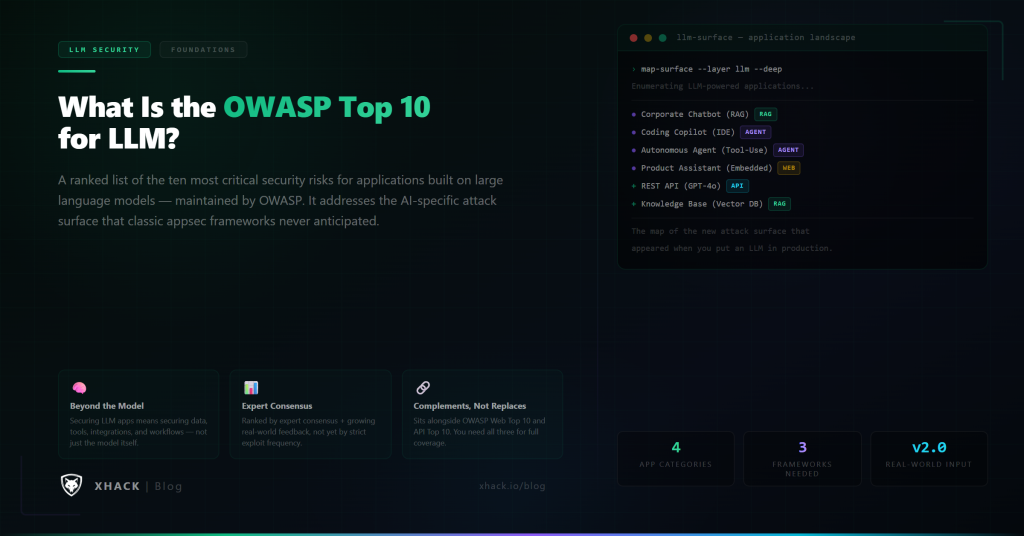Click the Enumerating LLM-powered applications line
This screenshot has width=1024, height=536.
pos(722,86)
